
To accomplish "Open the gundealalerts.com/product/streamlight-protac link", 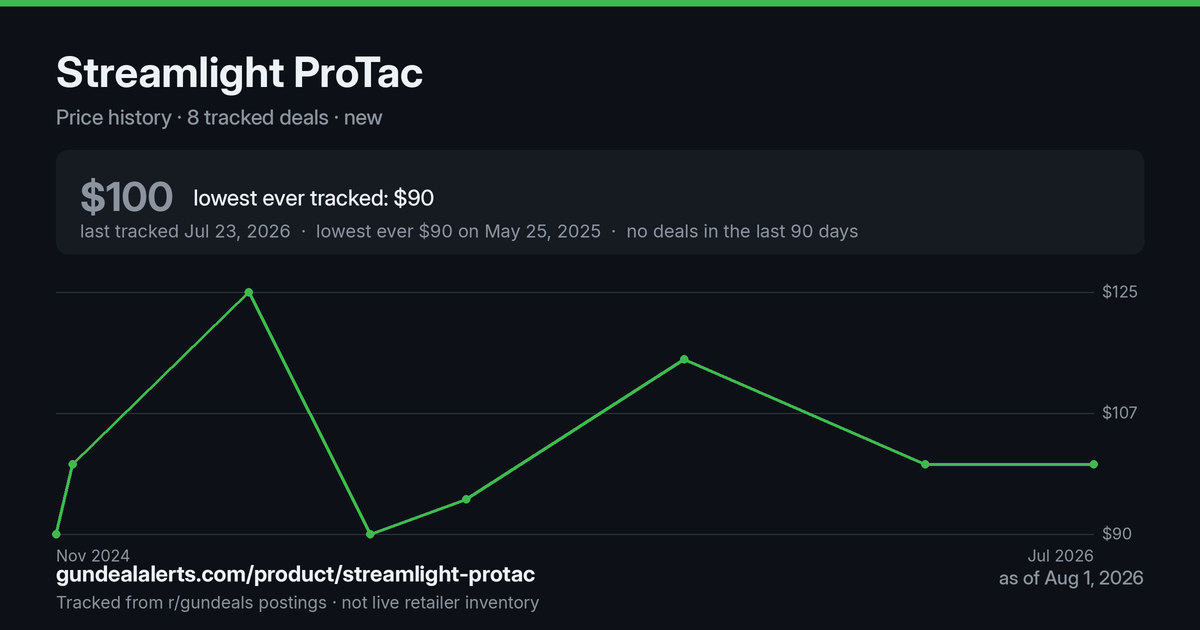I will (x=295, y=575).
